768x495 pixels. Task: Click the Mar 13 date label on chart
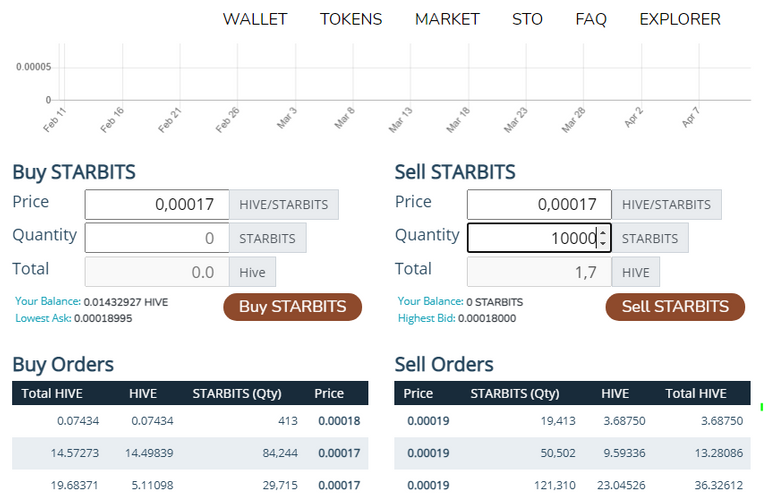pos(401,120)
